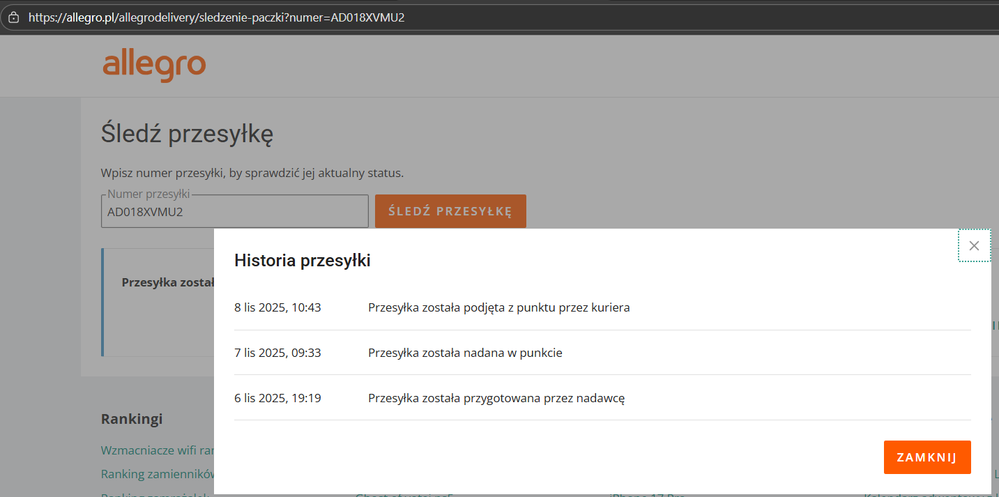Click the 'Przesyłka została' status text behind dialog

167,282
